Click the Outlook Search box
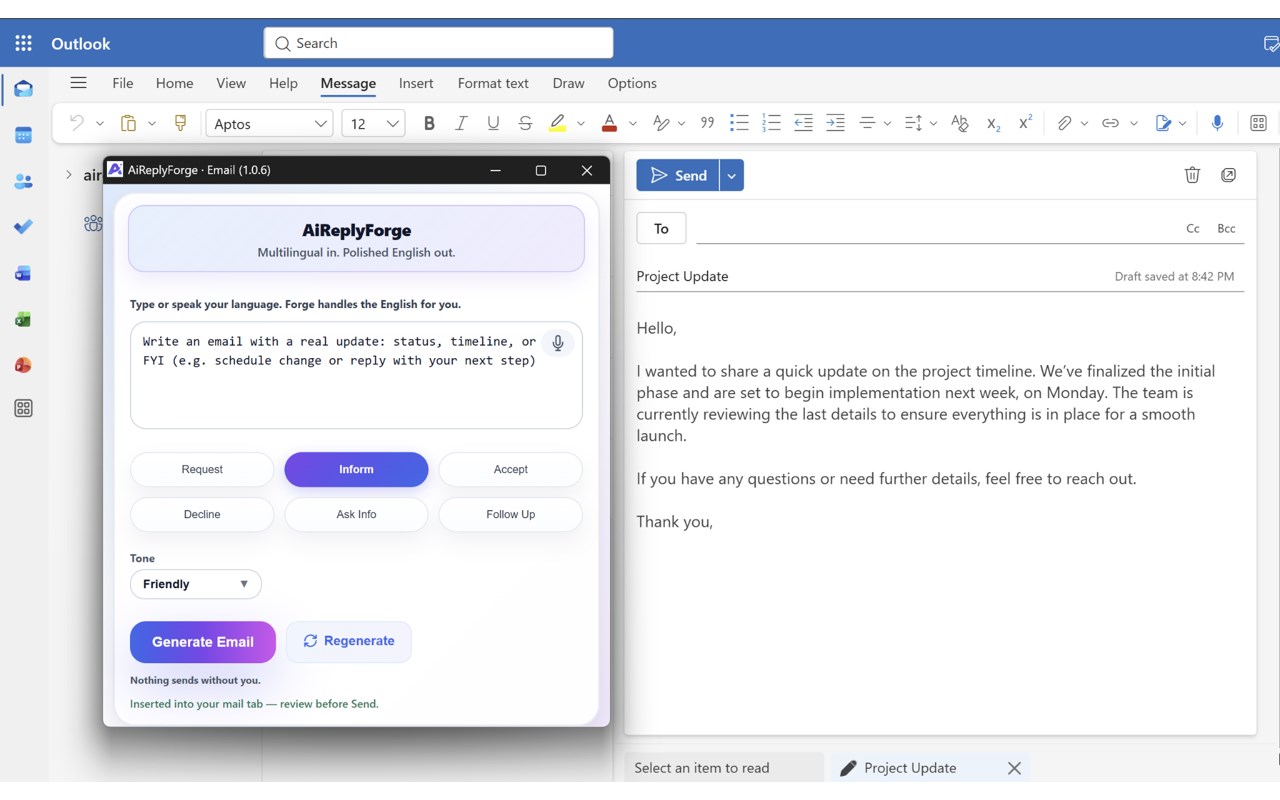Image resolution: width=1280 pixels, height=800 pixels. tap(438, 43)
